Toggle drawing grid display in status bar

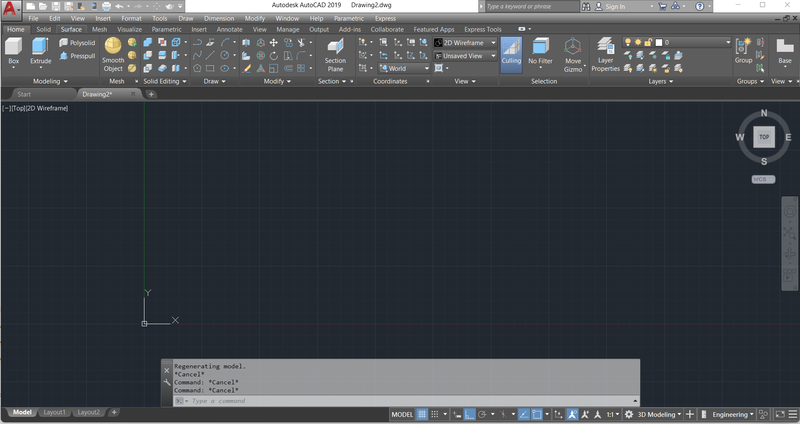point(422,414)
